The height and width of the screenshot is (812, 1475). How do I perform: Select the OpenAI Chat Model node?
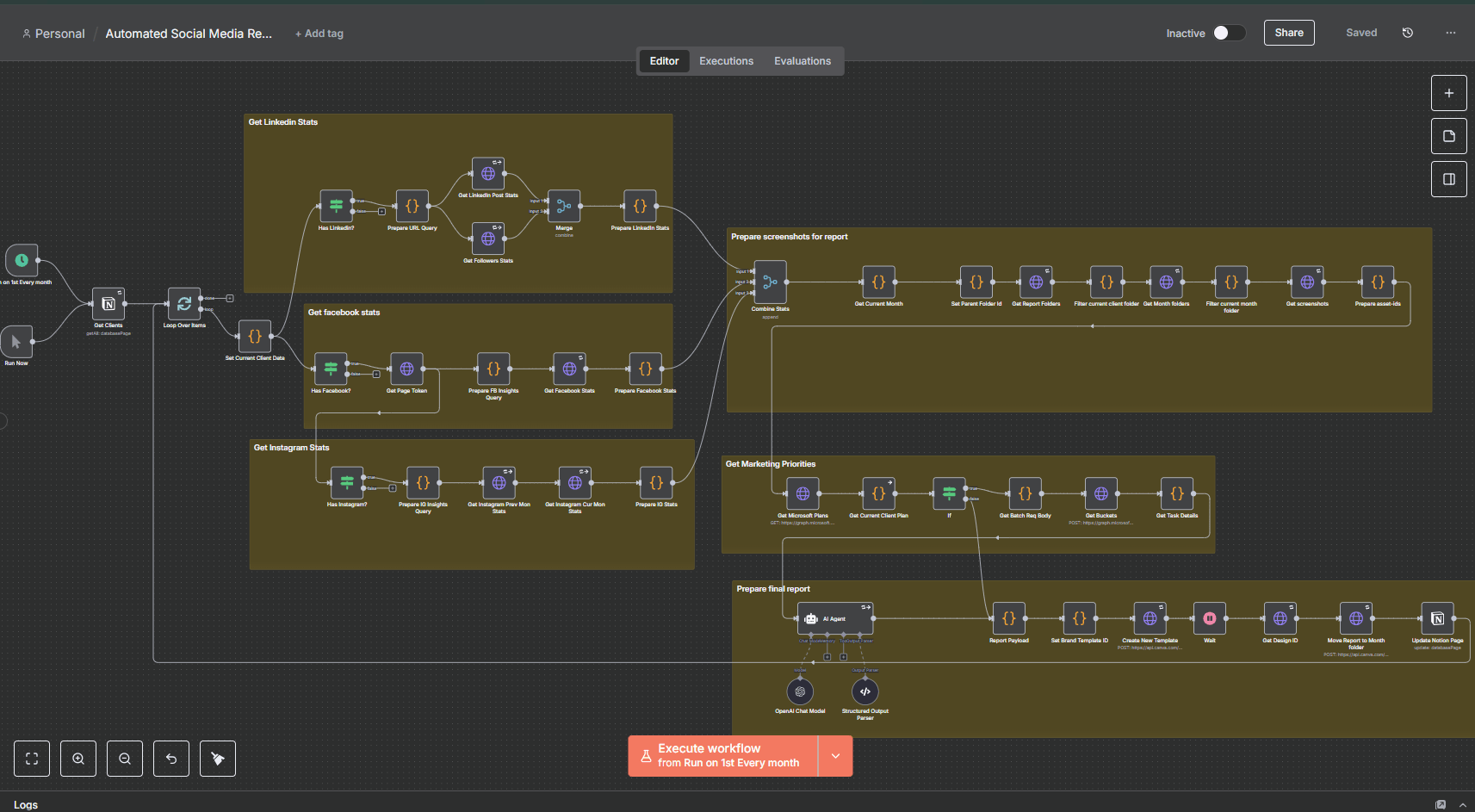pos(800,691)
